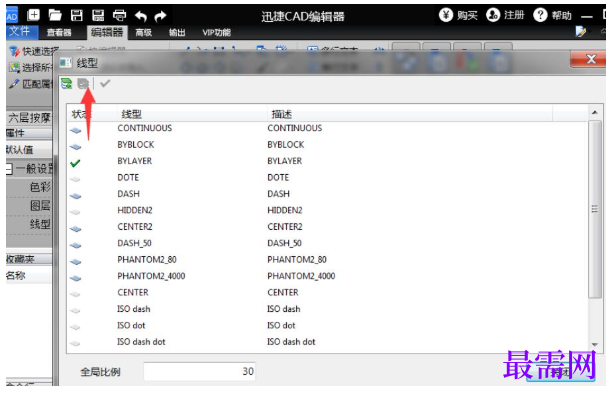Screen dimensions: 615x396
Task: Click scrollbar up arrow in linetype list
Action: (595, 113)
